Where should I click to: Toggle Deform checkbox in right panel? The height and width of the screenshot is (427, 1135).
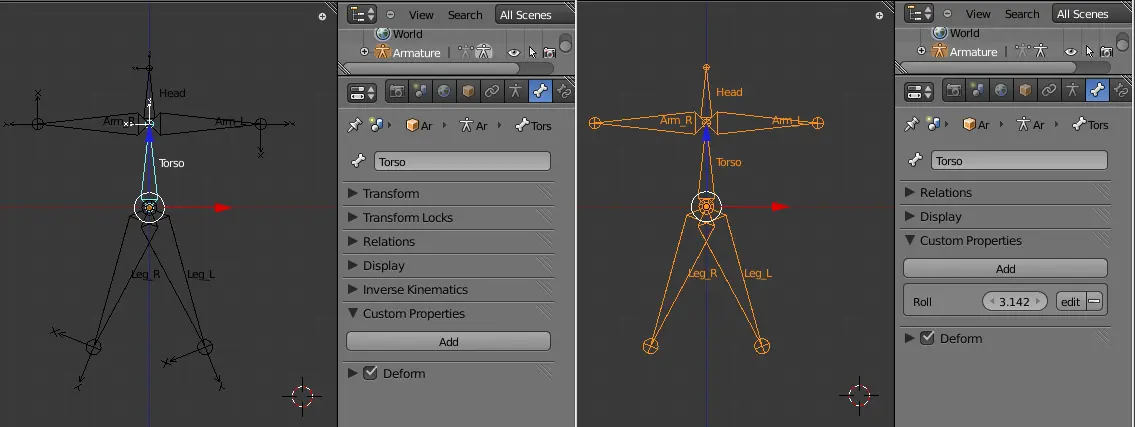click(x=928, y=338)
